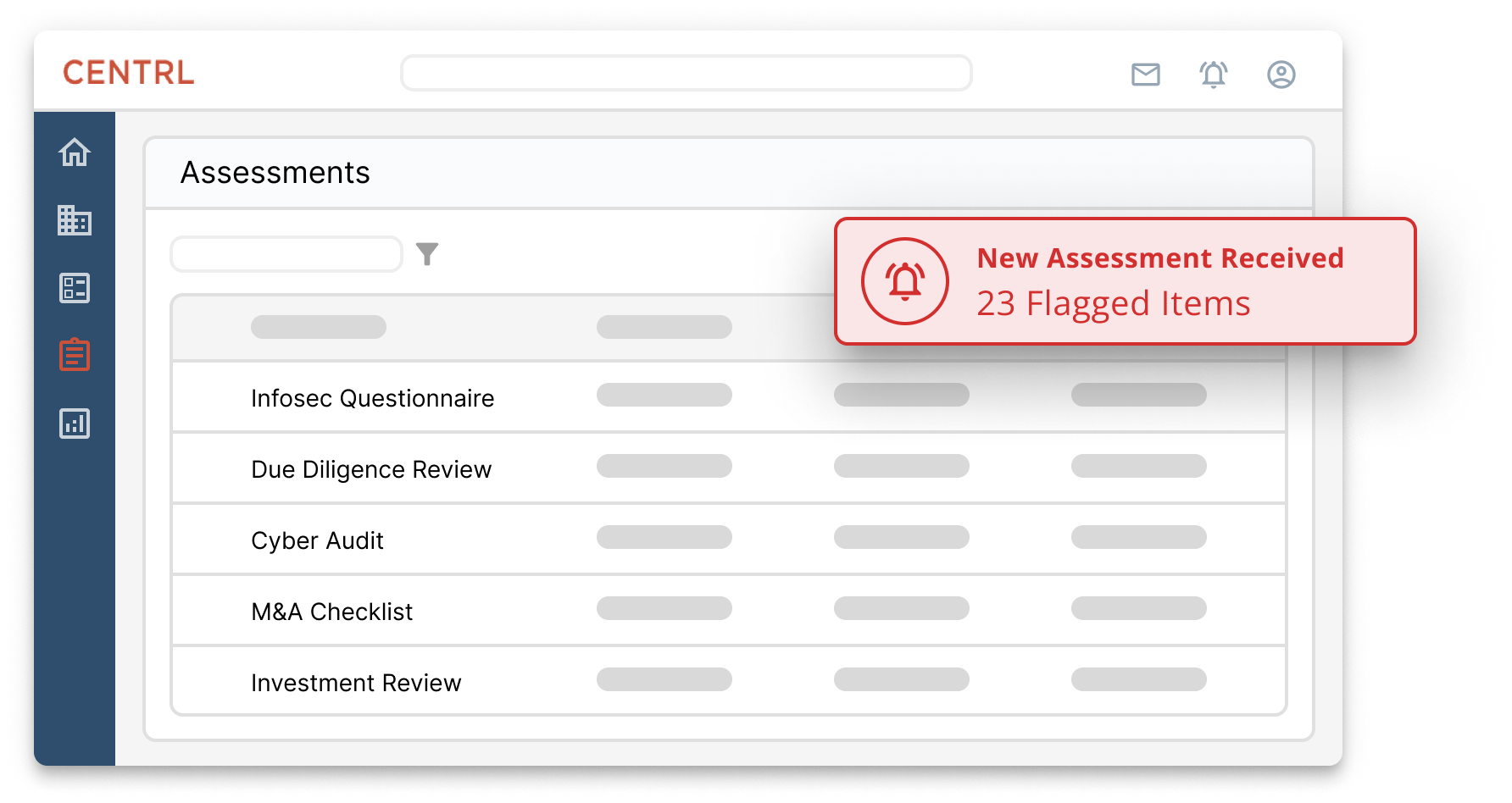The width and height of the screenshot is (1512, 803).
Task: Open the companies building icon in sidebar
Action: (x=75, y=220)
